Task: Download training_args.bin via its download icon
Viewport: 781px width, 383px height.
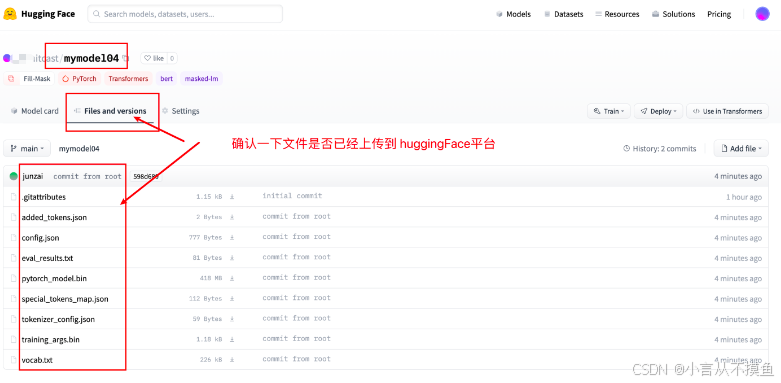Action: [232, 339]
